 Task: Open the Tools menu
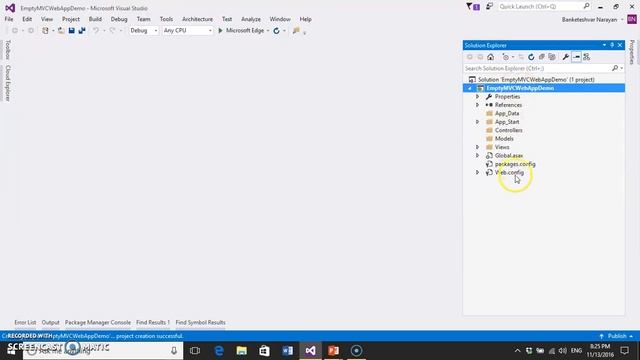coord(166,19)
